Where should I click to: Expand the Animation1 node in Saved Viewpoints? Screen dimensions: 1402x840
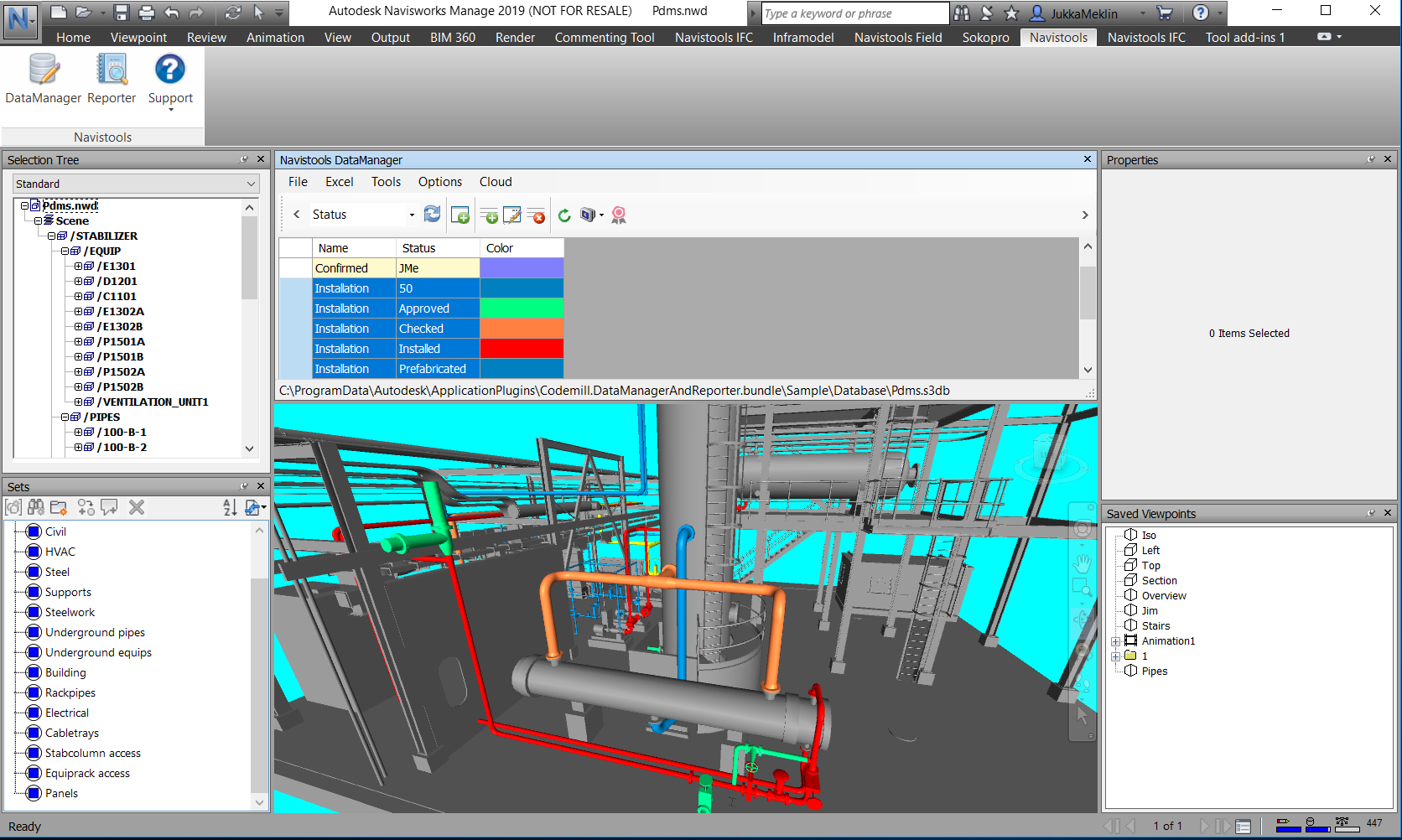click(1115, 641)
